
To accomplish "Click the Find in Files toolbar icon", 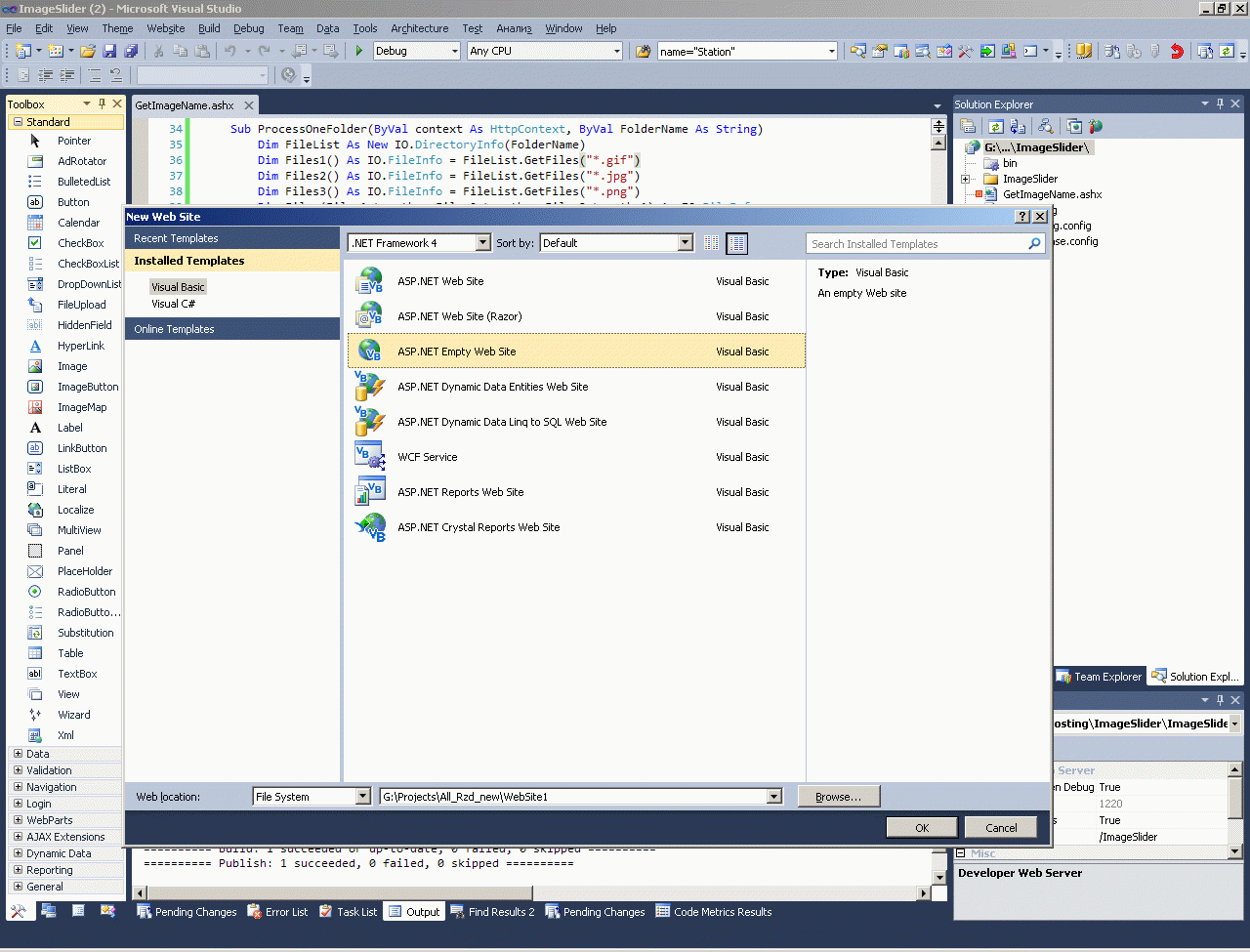I will pyautogui.click(x=643, y=51).
